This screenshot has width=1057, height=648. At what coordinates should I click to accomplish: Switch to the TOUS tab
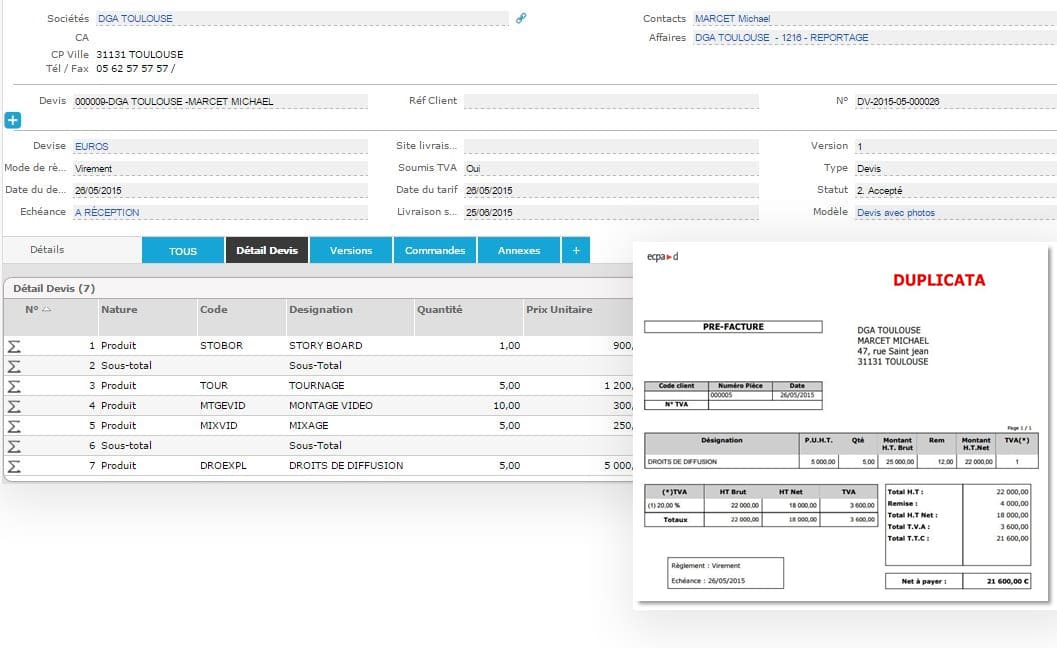point(183,250)
